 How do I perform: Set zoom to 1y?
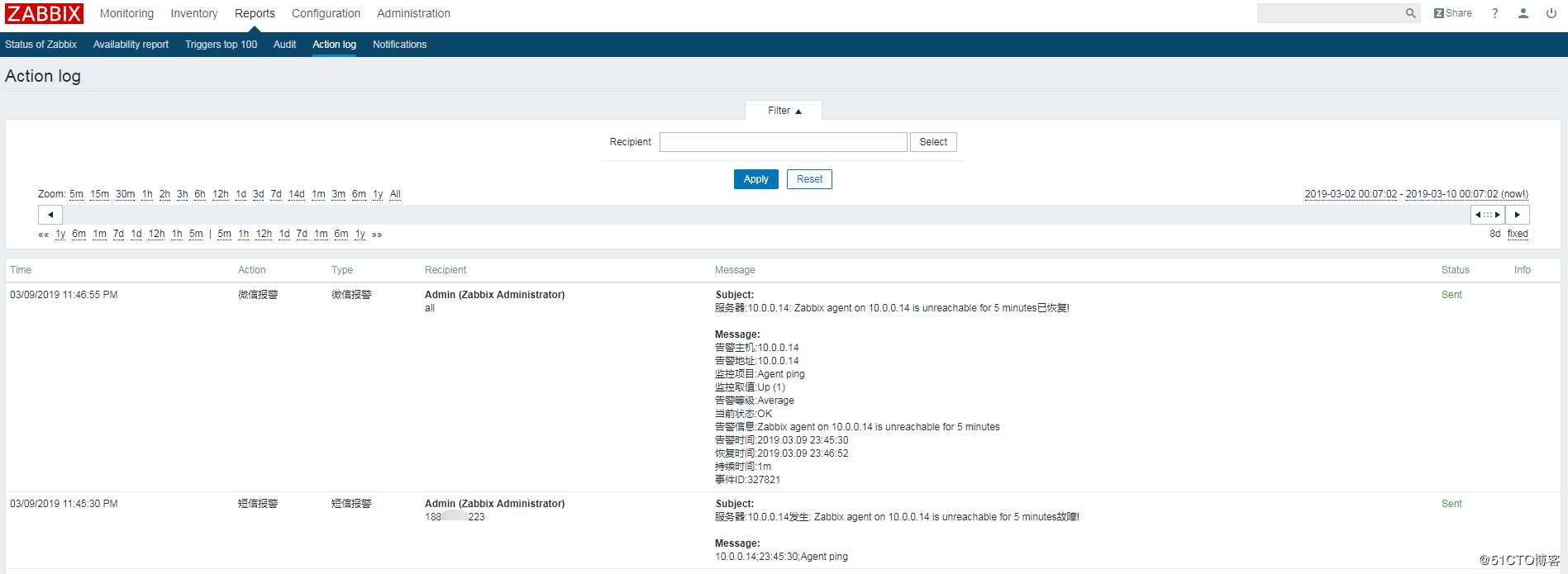pyautogui.click(x=378, y=194)
